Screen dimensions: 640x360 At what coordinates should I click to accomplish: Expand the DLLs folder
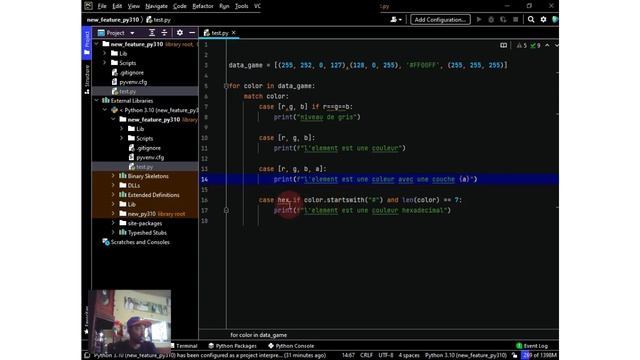(x=113, y=185)
